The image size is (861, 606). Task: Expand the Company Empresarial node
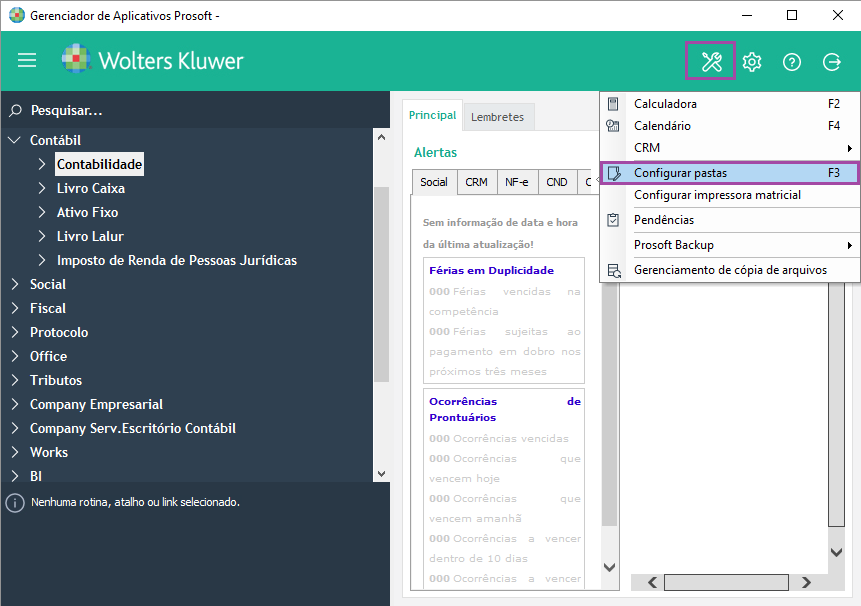pyautogui.click(x=15, y=404)
